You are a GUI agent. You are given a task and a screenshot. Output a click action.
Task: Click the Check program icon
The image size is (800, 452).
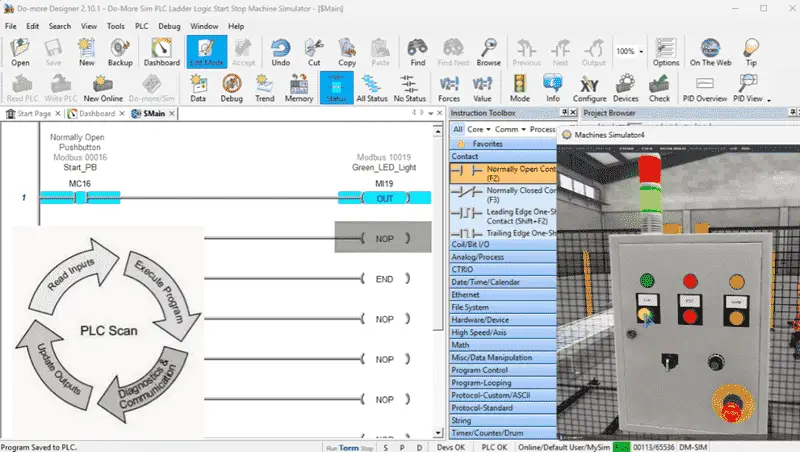click(x=659, y=88)
